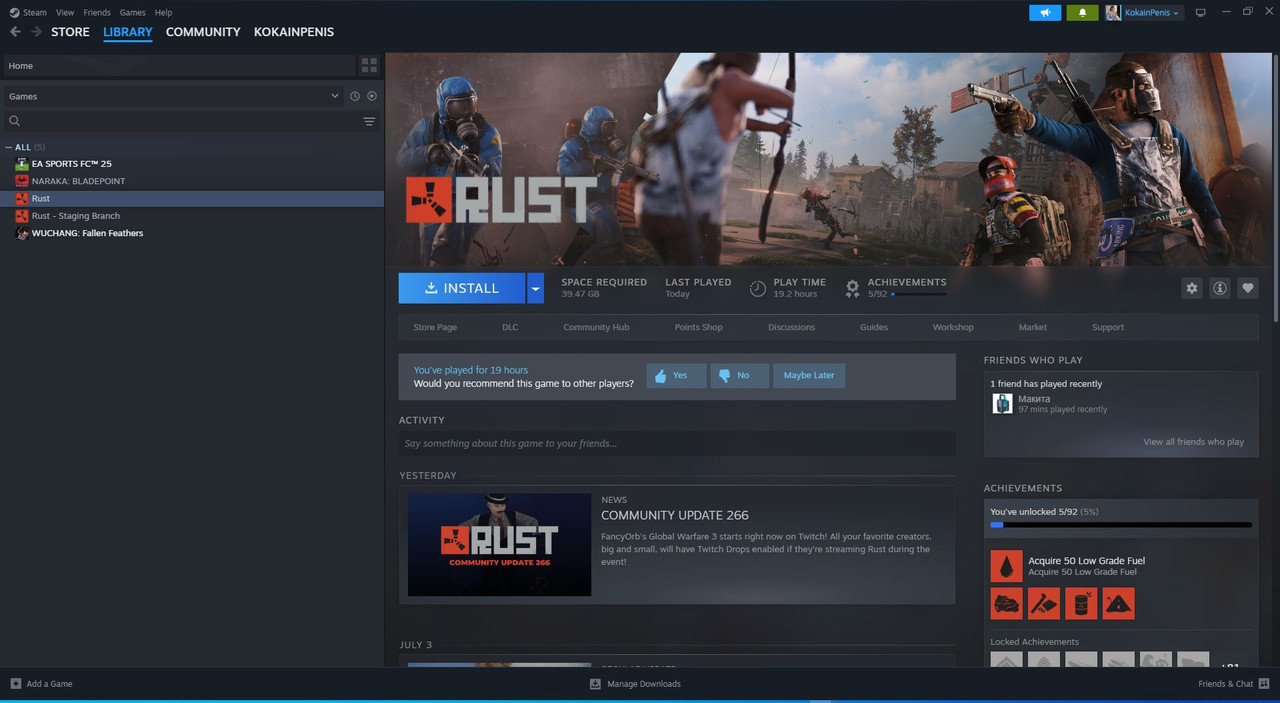The height and width of the screenshot is (703, 1280).
Task: Open the install options dropdown arrow
Action: pos(535,288)
